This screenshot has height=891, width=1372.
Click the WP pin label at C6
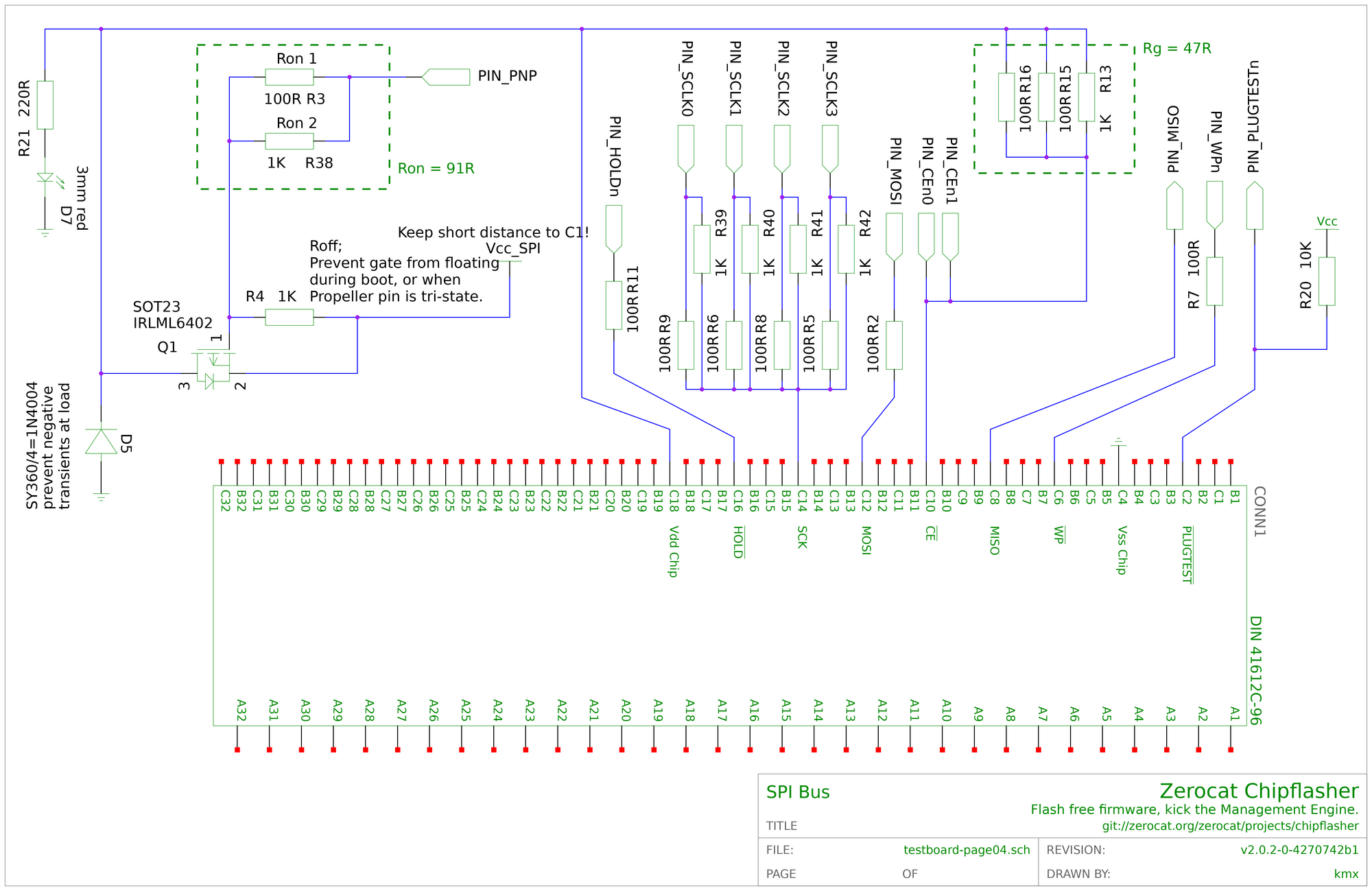pos(1058,535)
